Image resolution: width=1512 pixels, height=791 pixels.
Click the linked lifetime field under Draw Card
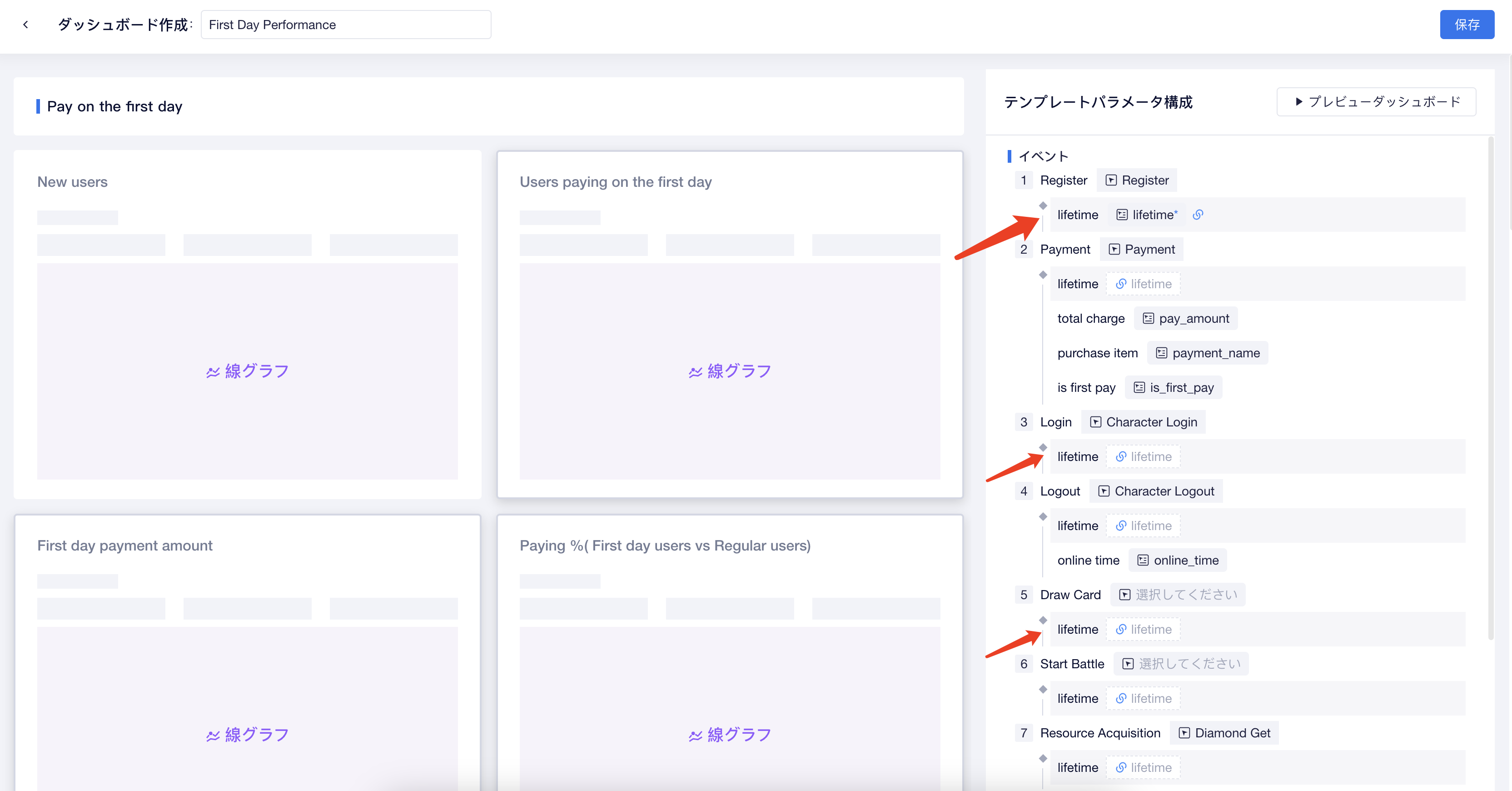coord(1144,630)
